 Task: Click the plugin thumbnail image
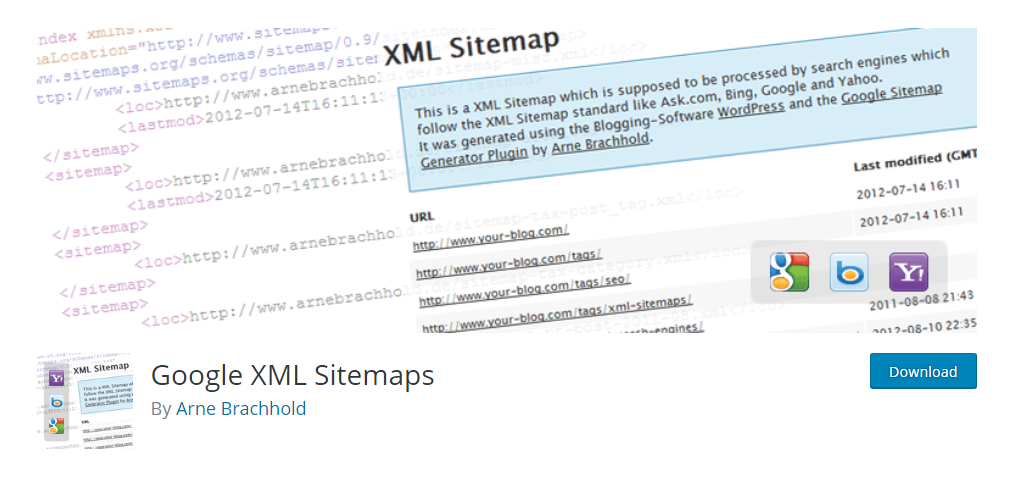click(x=85, y=401)
